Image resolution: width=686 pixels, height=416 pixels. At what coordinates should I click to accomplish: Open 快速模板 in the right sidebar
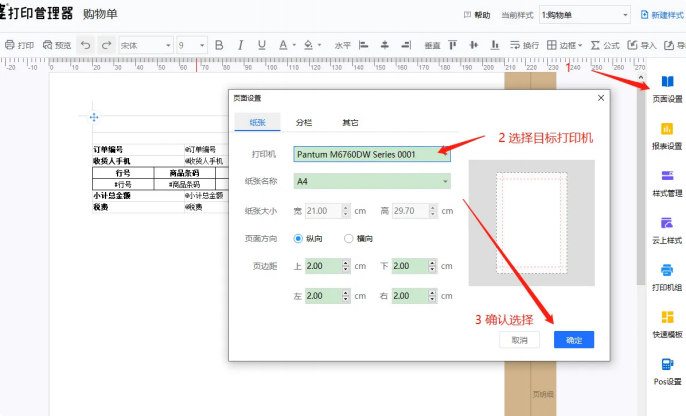[x=667, y=323]
